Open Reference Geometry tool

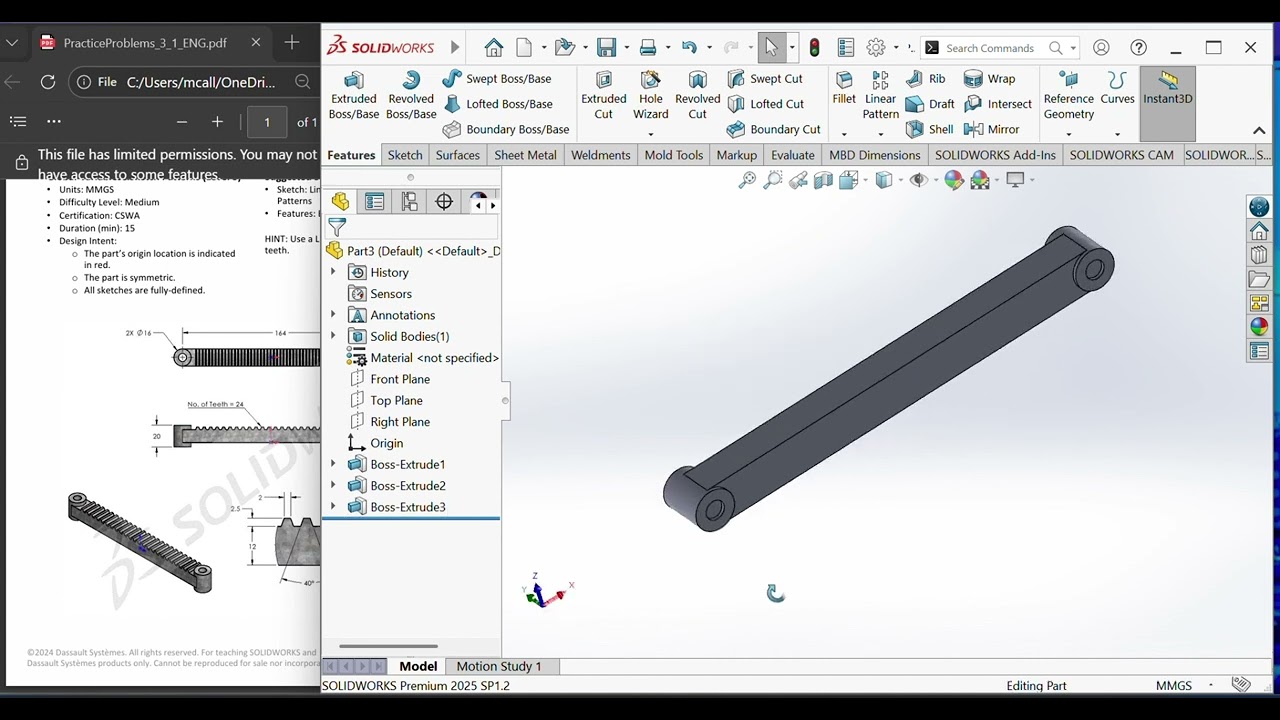click(x=1069, y=96)
